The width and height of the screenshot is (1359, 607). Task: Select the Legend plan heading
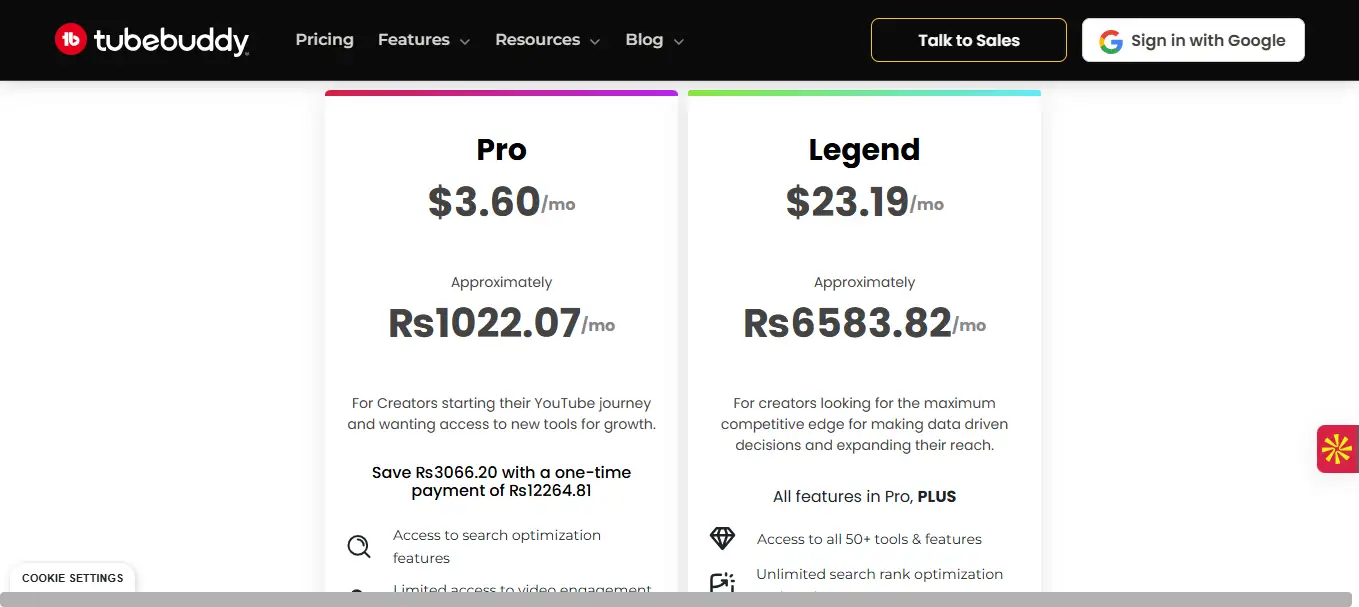click(x=864, y=150)
